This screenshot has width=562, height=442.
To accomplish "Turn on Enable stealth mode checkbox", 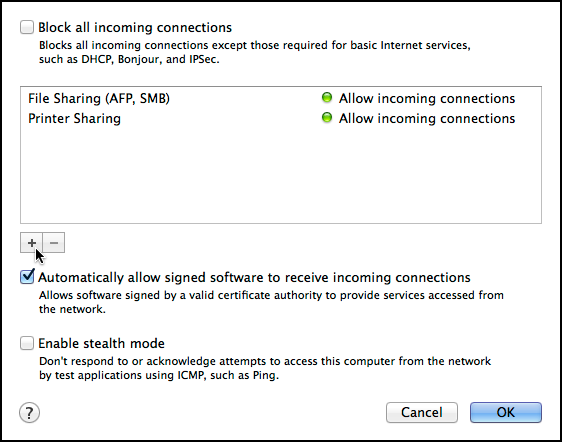I will point(27,343).
